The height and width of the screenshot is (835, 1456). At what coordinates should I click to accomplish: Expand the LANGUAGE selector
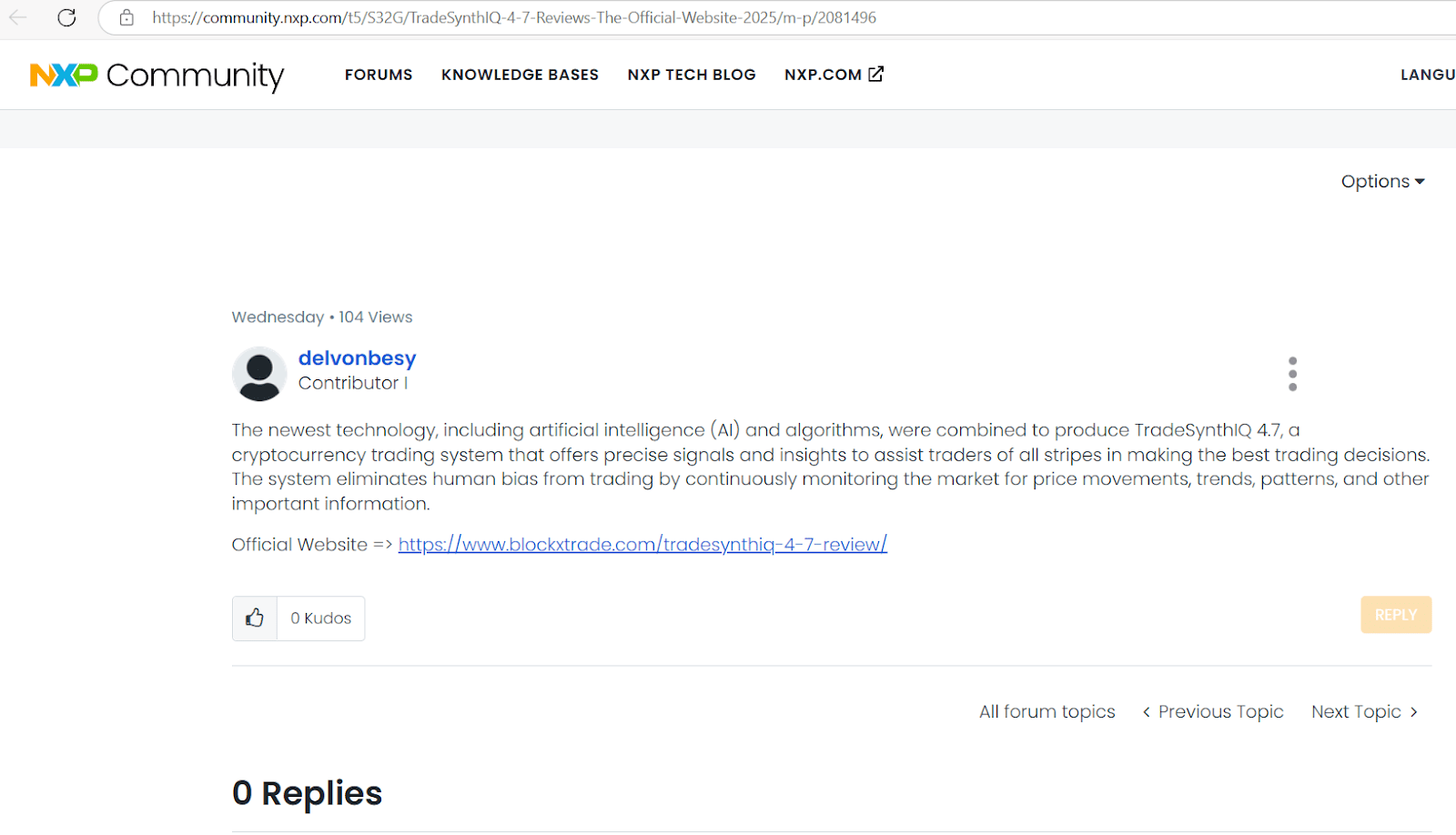1430,75
